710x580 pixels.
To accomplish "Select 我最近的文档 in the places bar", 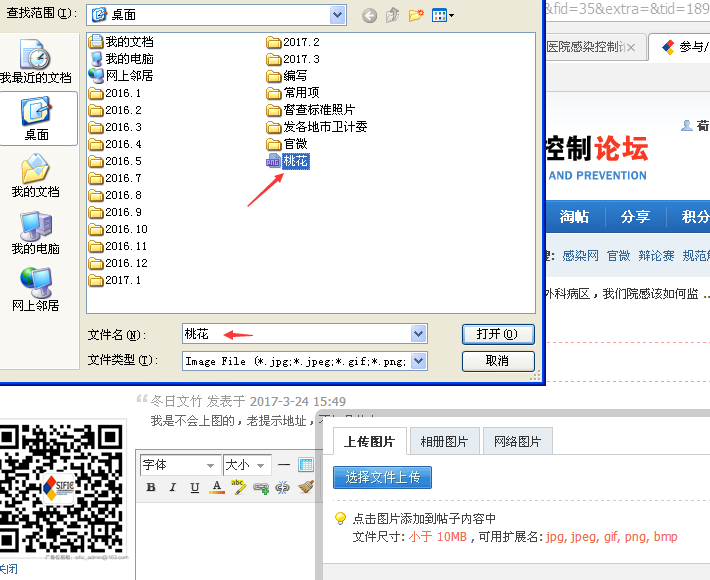I will [36, 62].
